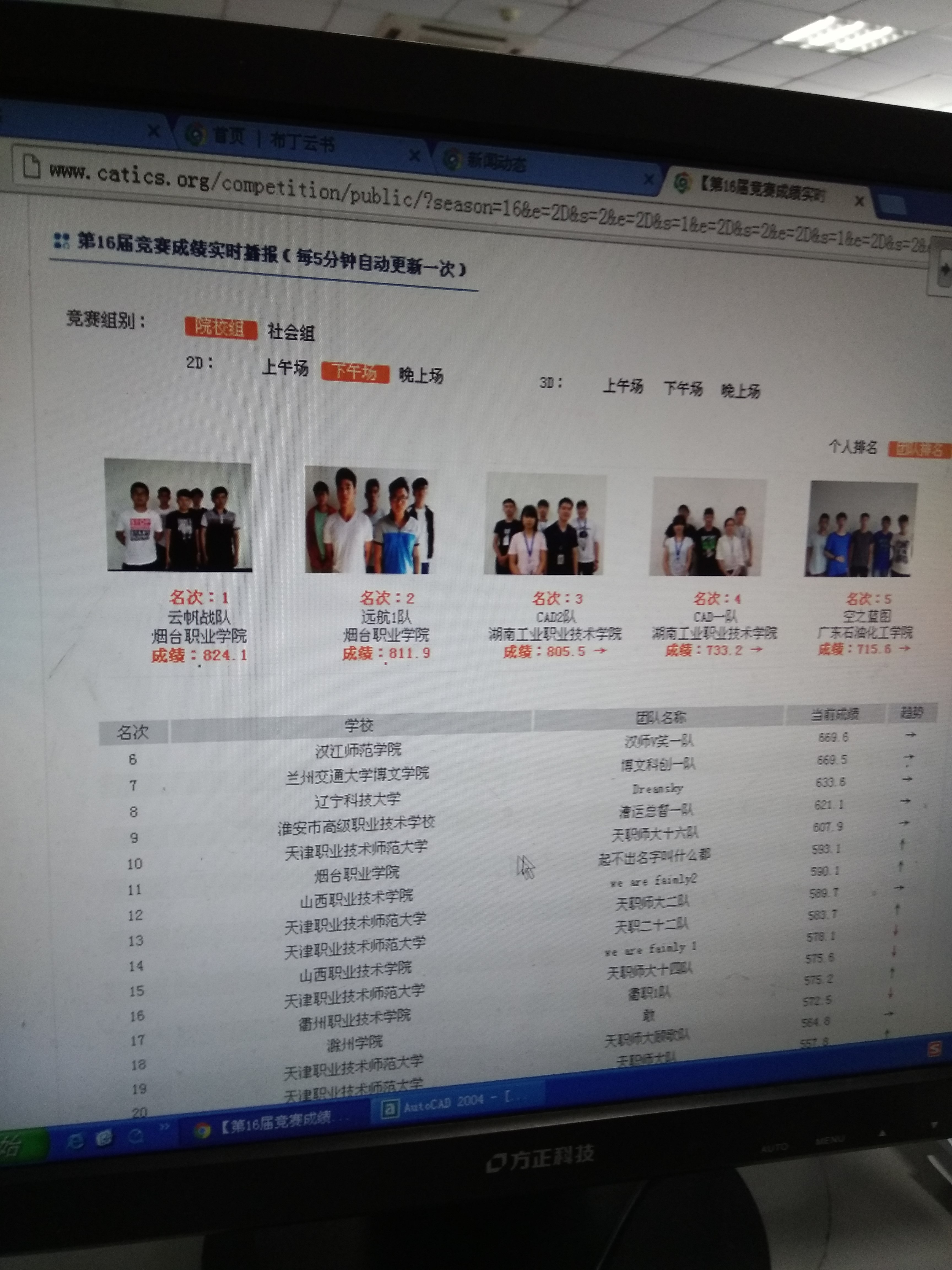952x1270 pixels.
Task: Click Internet Explorer quick launch icon
Action: (x=75, y=1140)
